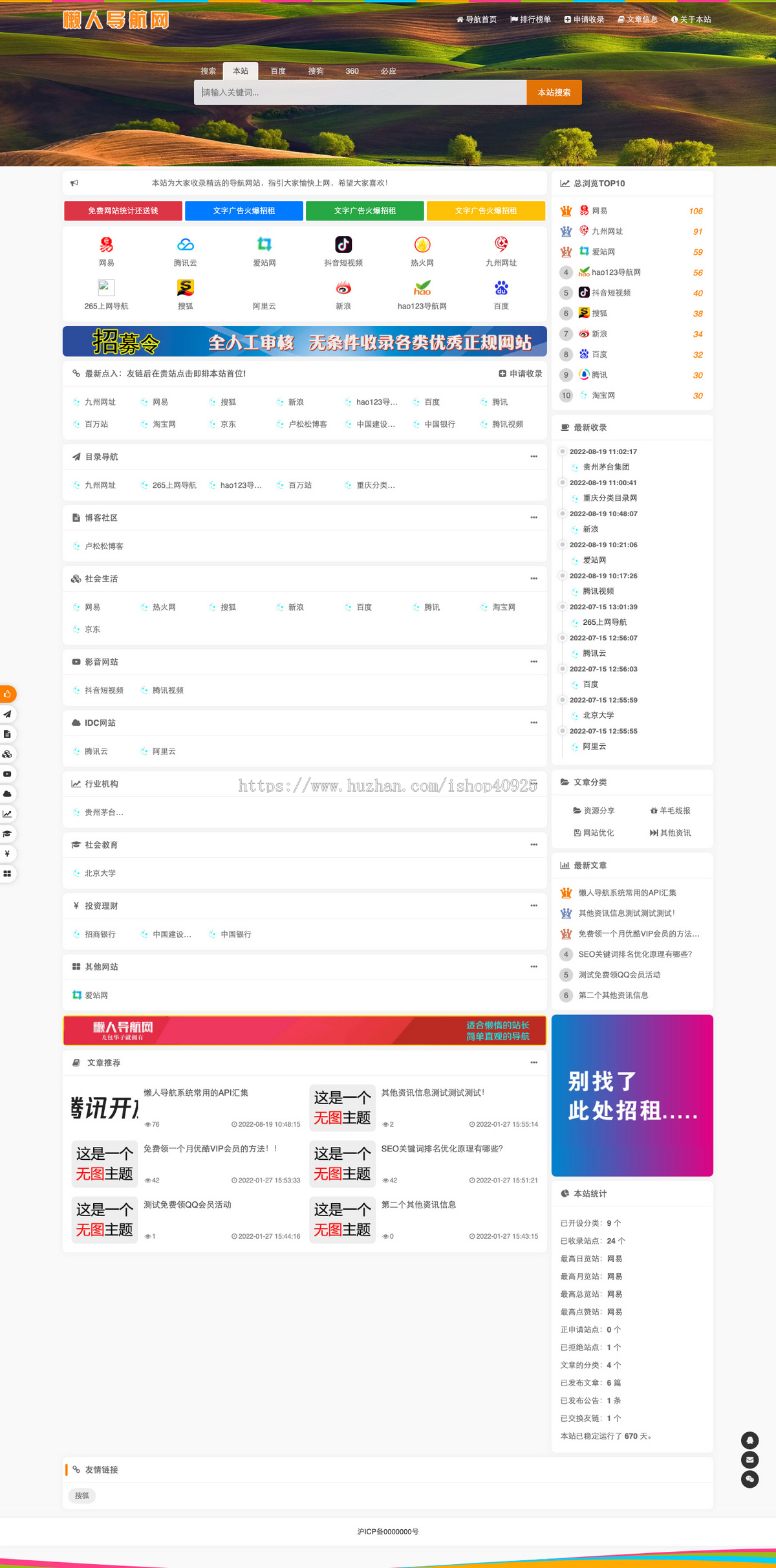This screenshot has width=776, height=1568.
Task: Click the graduation cap icon in left sidebar
Action: [x=7, y=834]
